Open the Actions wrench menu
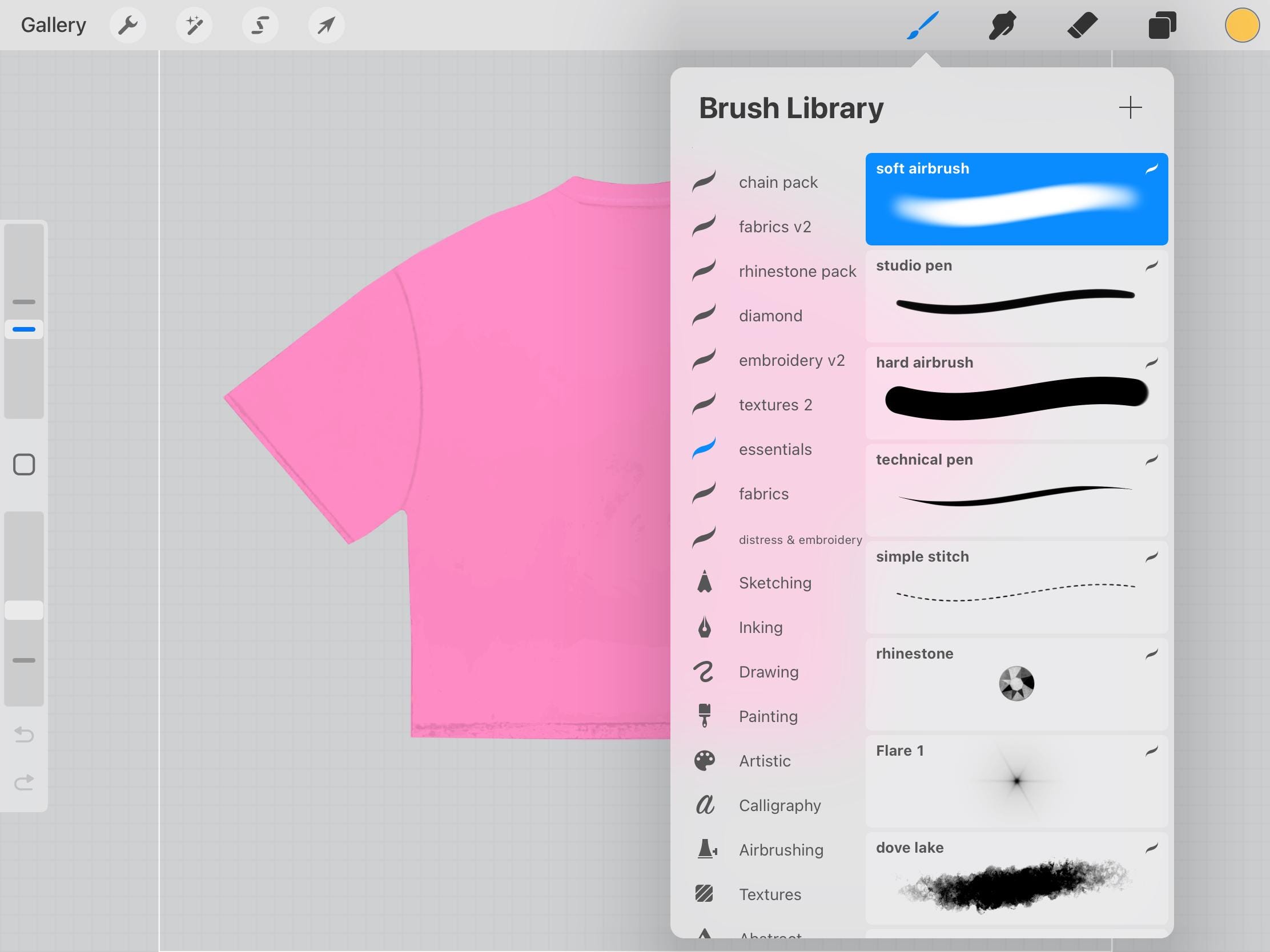Image resolution: width=1270 pixels, height=952 pixels. point(127,25)
